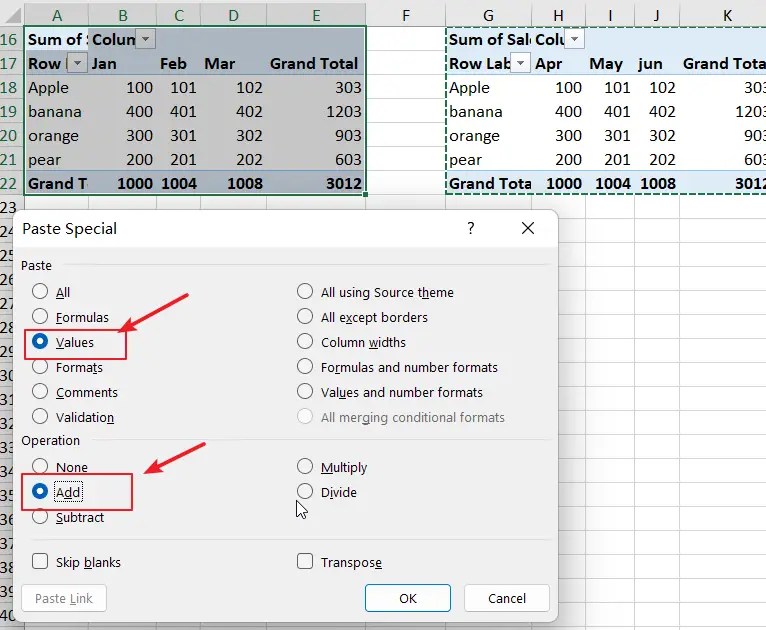Select column F header

click(x=405, y=15)
